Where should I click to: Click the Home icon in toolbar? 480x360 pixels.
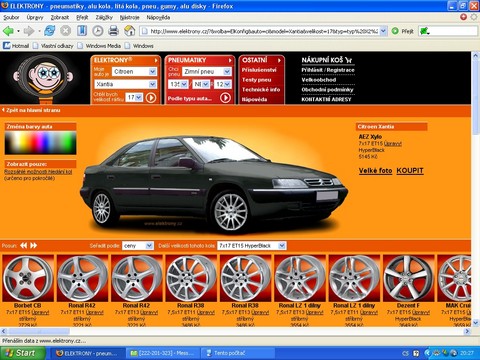click(129, 31)
